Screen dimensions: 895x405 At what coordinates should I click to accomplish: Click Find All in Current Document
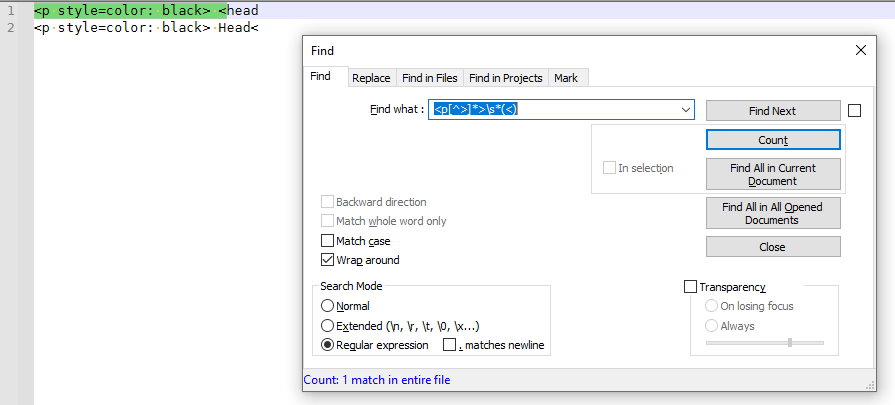(x=773, y=174)
